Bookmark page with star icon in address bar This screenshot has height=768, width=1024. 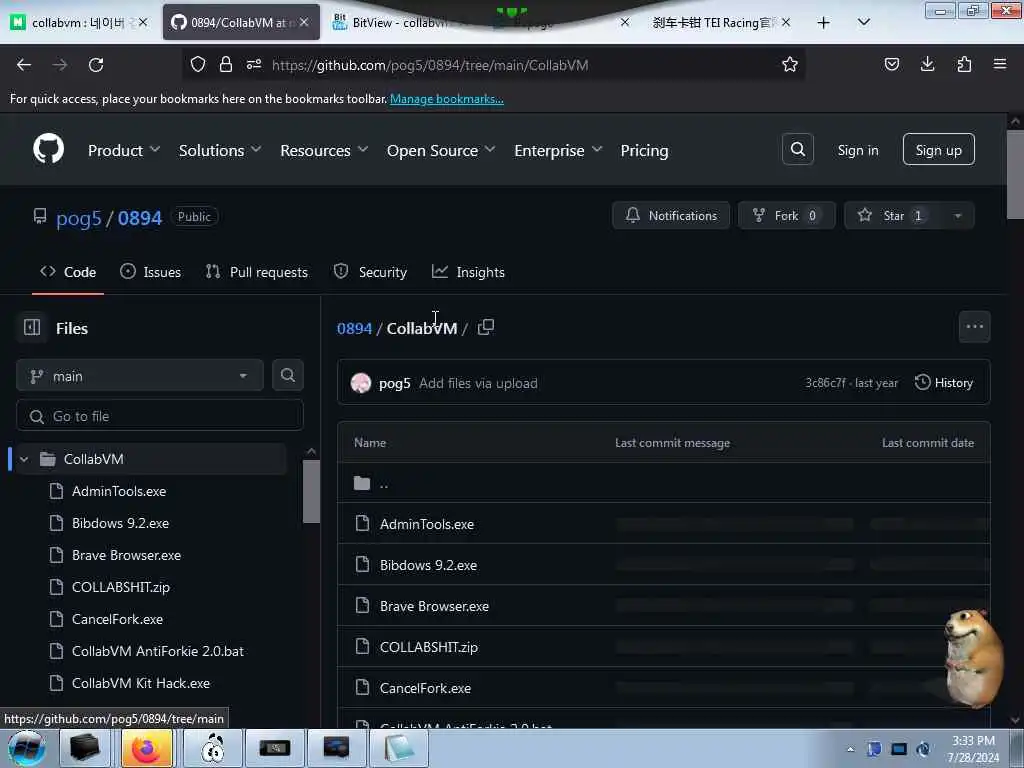[x=790, y=65]
